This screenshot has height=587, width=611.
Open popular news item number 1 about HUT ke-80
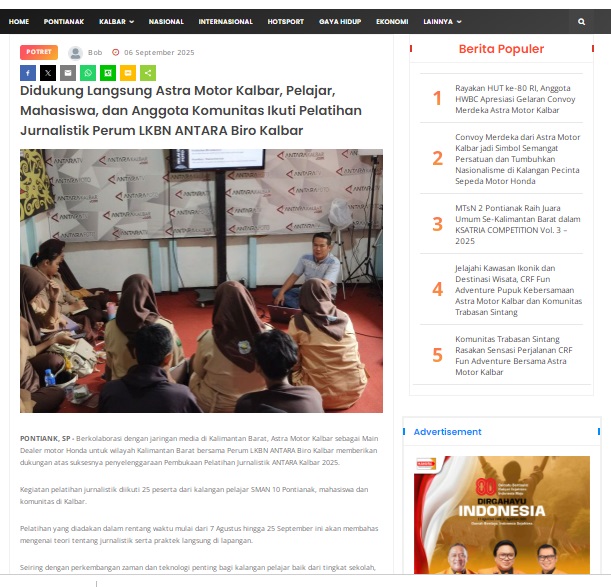pos(515,99)
